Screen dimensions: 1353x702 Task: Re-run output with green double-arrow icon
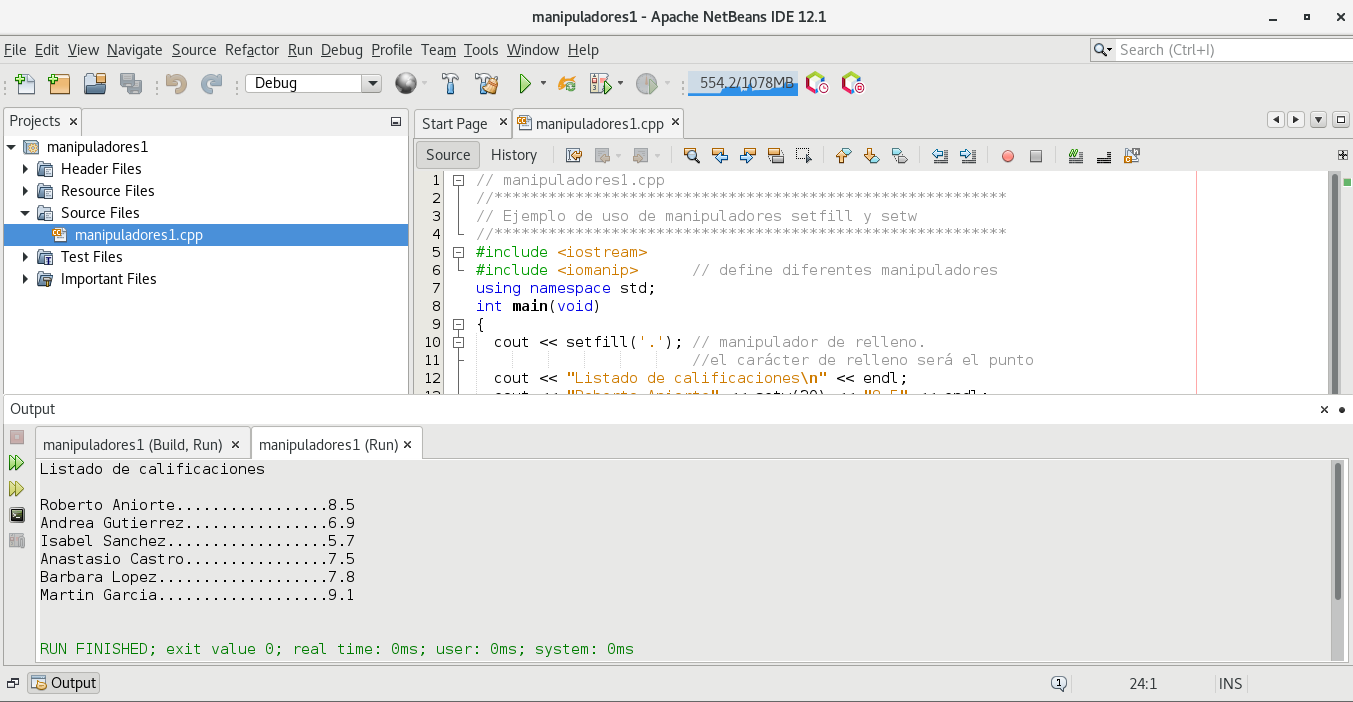(x=16, y=463)
